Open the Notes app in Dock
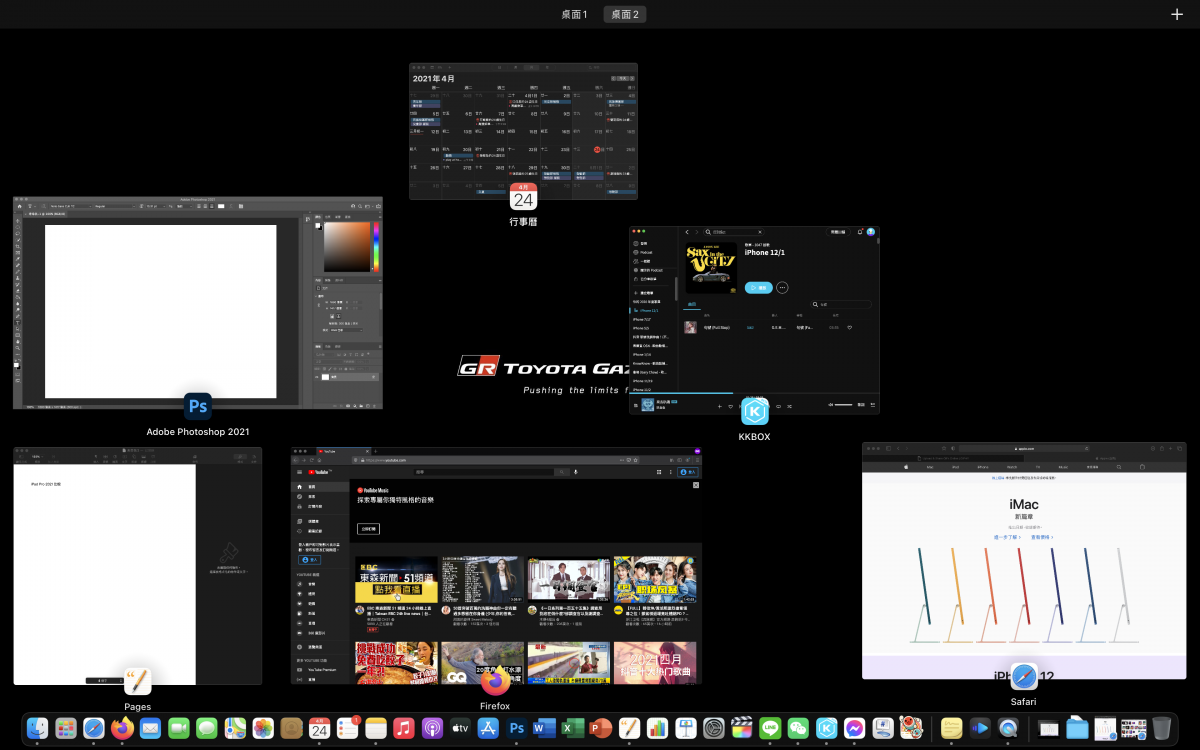Screen dimensions: 1200x750 [x=375, y=729]
